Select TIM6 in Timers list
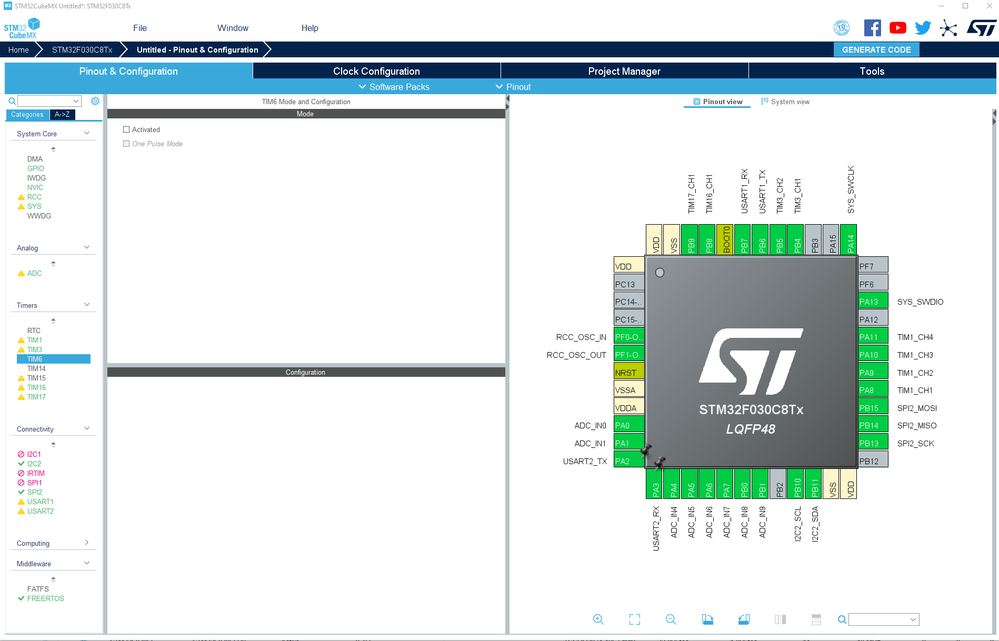The height and width of the screenshot is (641, 999). (x=54, y=359)
